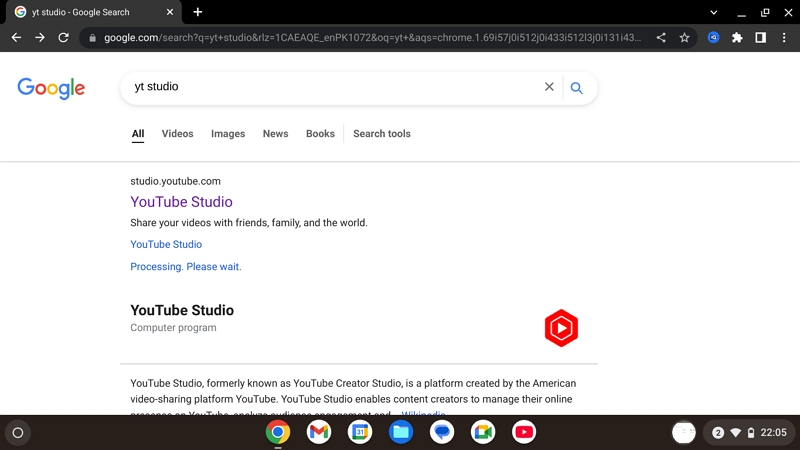The width and height of the screenshot is (800, 450).
Task: Open the Files app from shelf
Action: 401,432
